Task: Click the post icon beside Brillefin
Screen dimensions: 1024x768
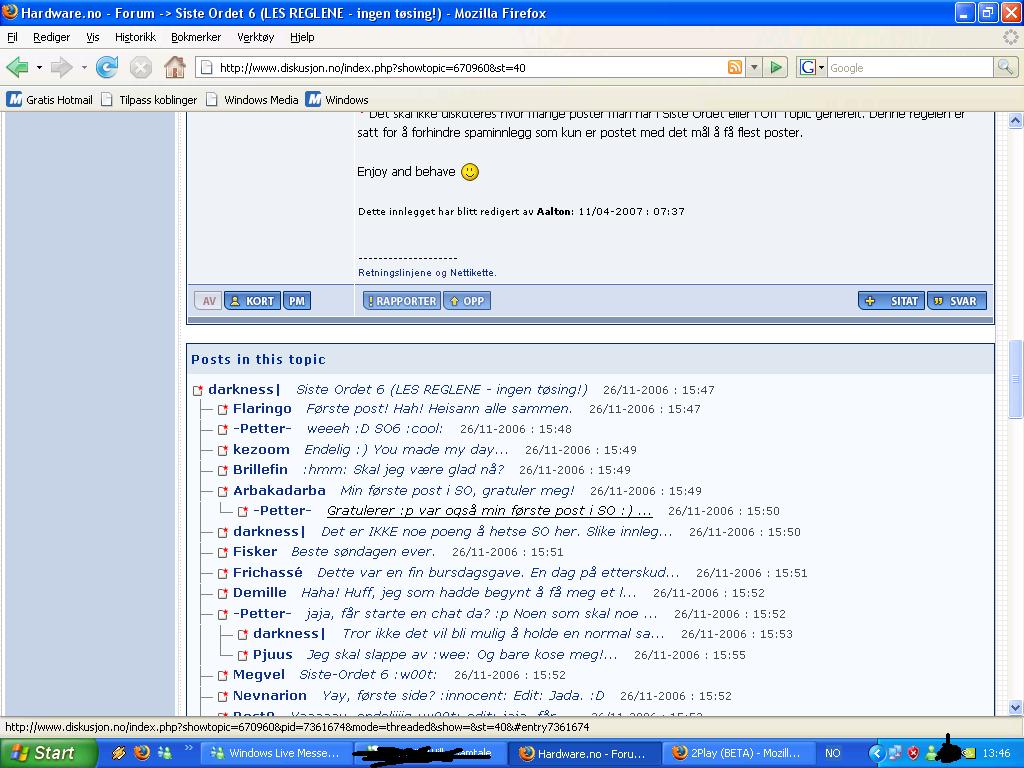Action: coord(223,470)
